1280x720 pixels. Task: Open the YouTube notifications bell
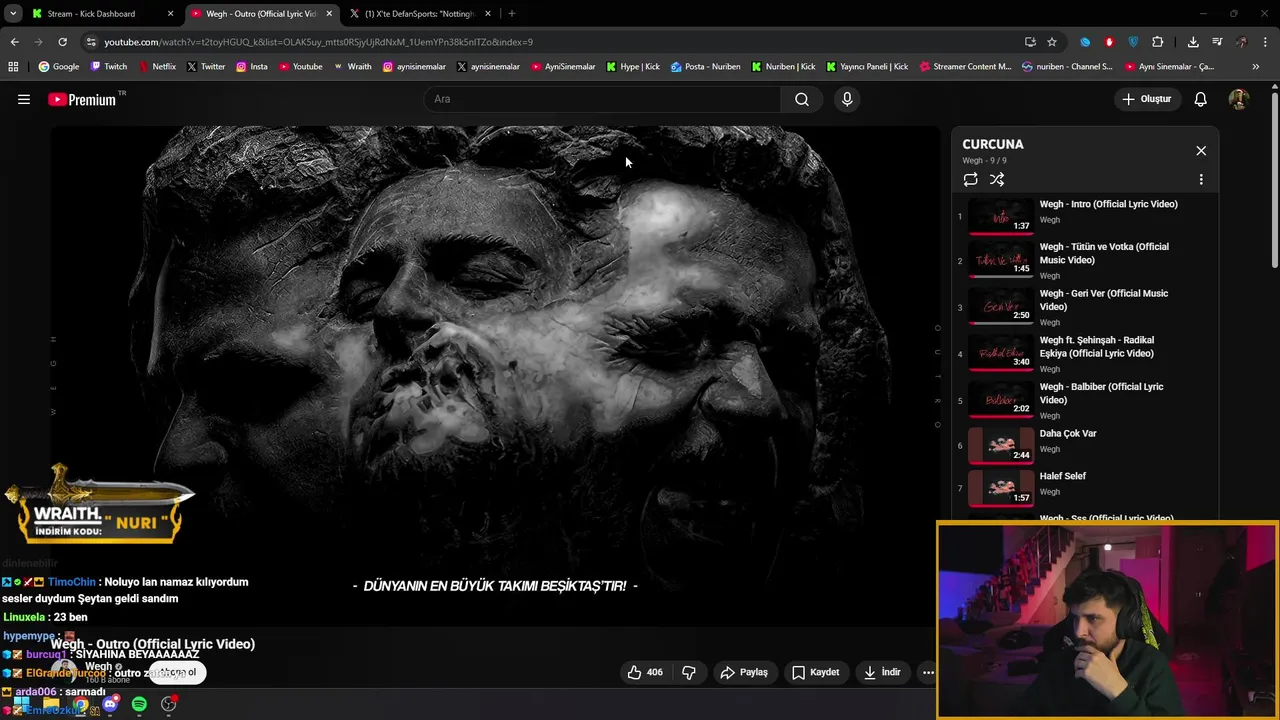pyautogui.click(x=1201, y=99)
